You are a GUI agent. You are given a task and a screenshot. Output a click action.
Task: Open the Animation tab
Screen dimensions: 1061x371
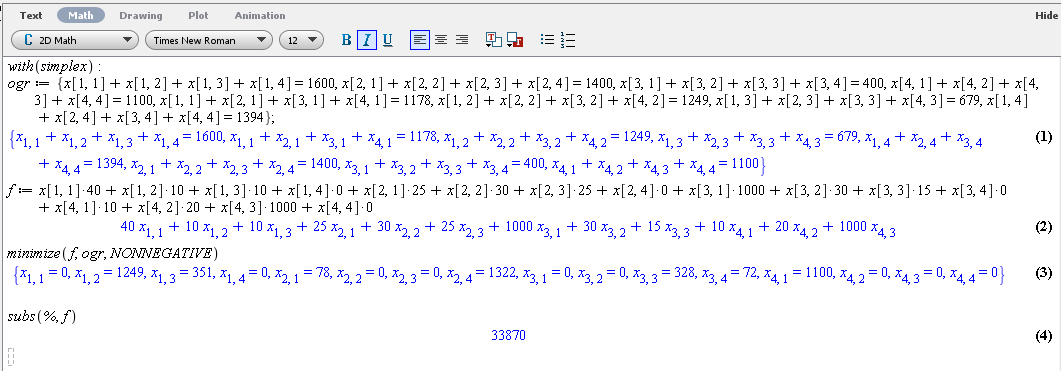coord(260,15)
